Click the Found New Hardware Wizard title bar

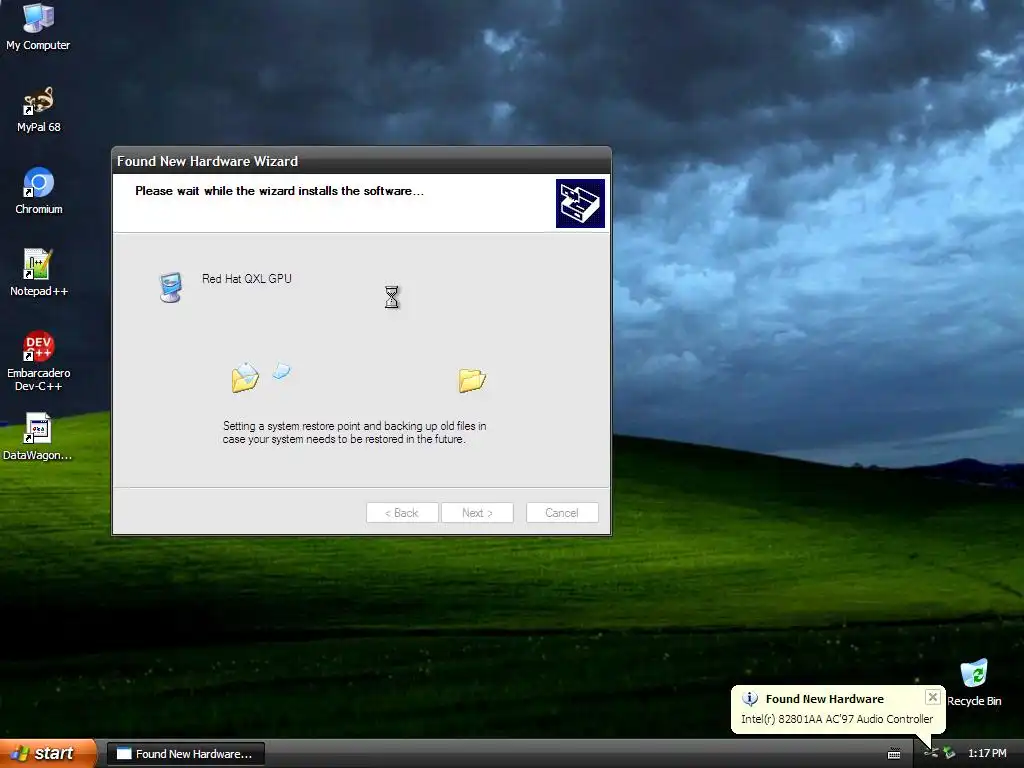click(361, 161)
